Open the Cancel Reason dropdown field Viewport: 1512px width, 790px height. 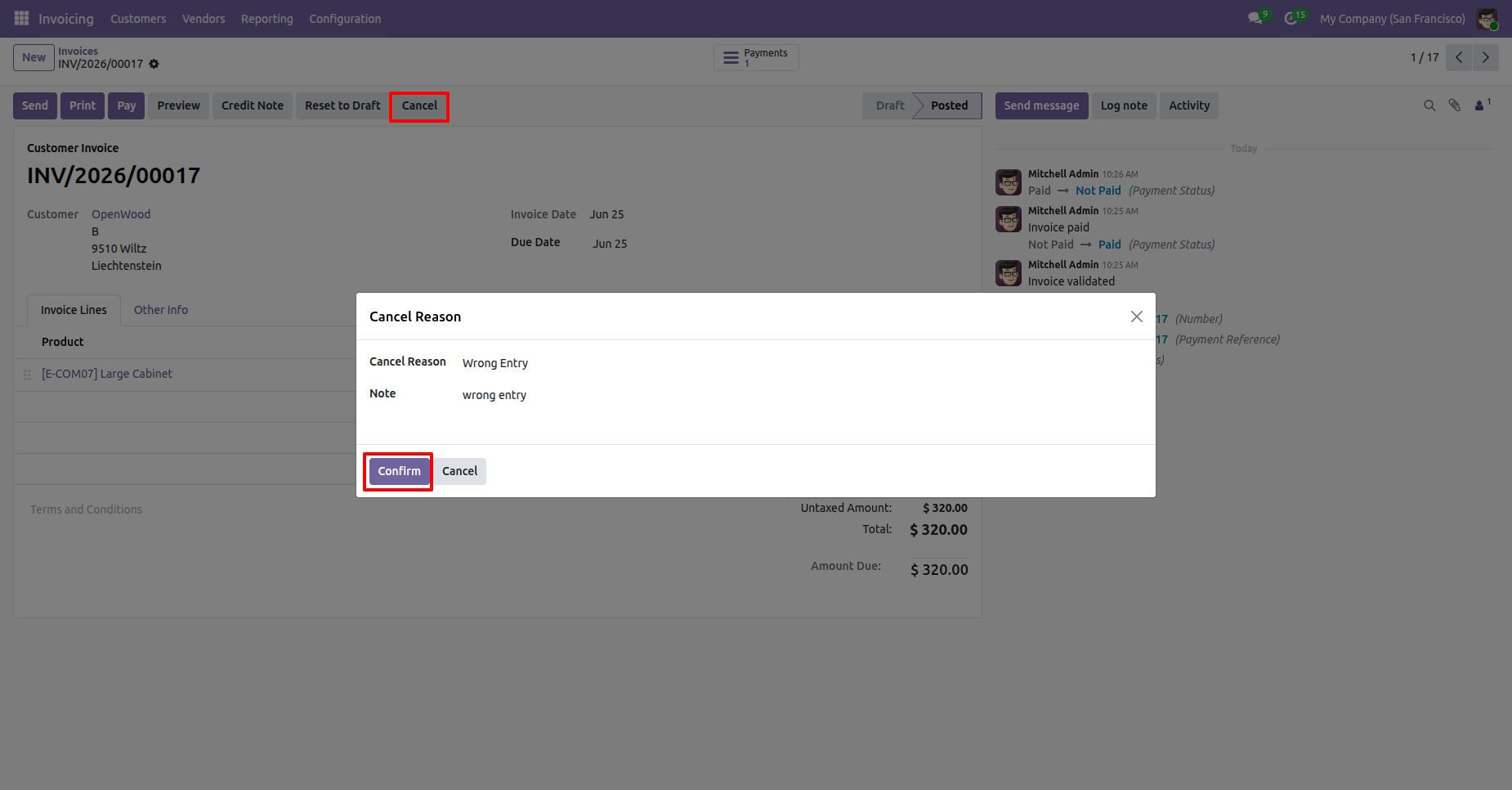coord(801,363)
